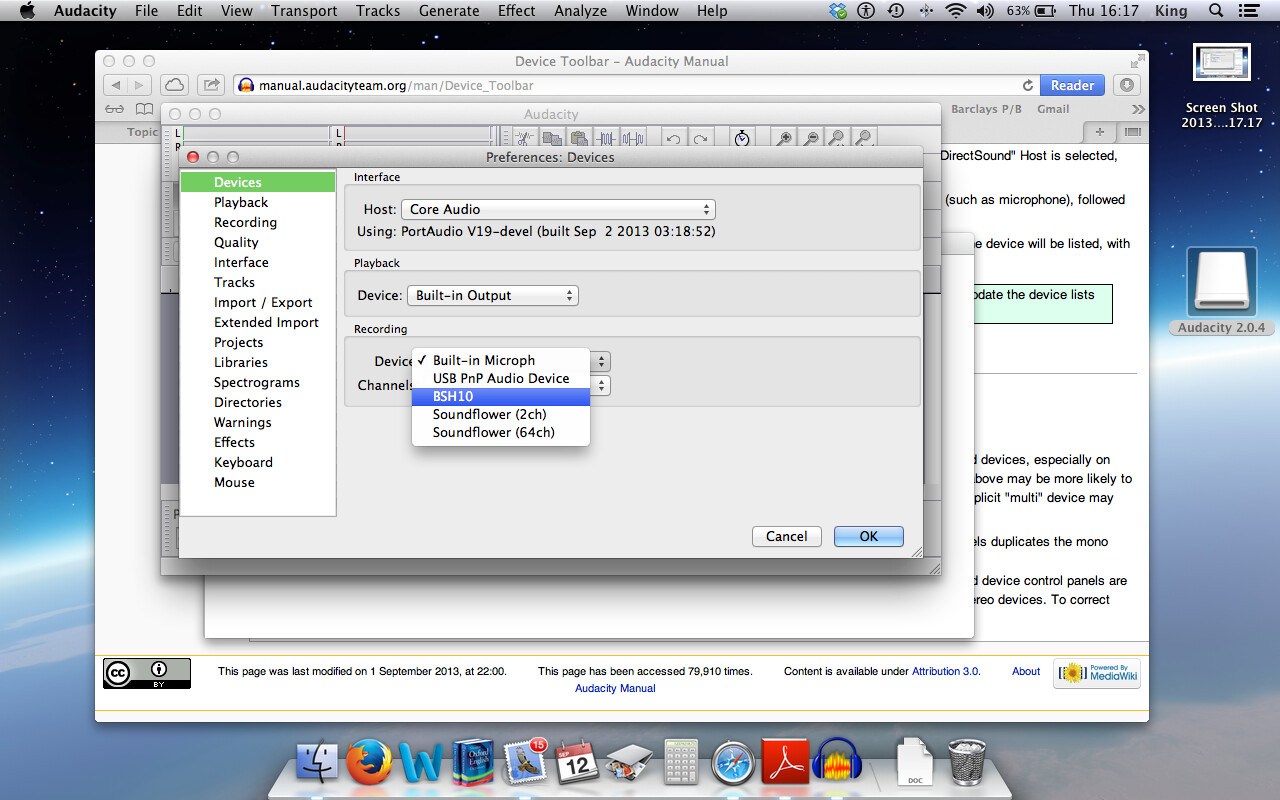This screenshot has width=1280, height=800.
Task: Click Zoom In magnifier in Audacity toolbar
Action: coord(785,139)
